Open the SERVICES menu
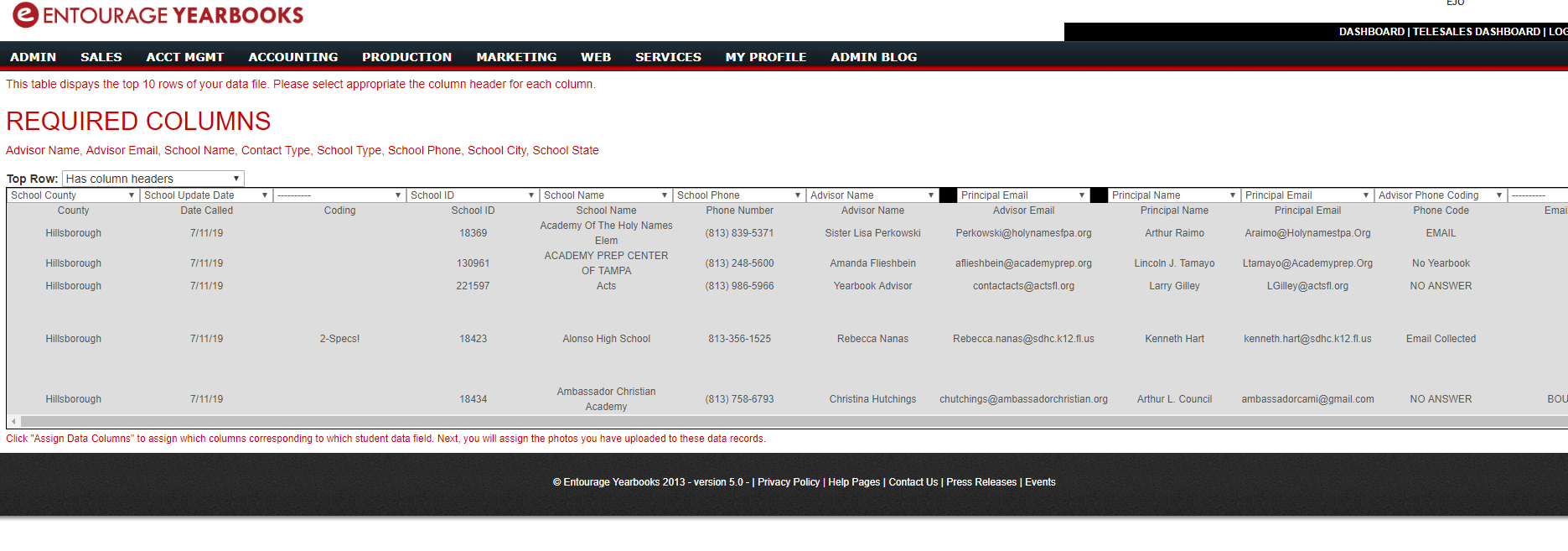 668,57
